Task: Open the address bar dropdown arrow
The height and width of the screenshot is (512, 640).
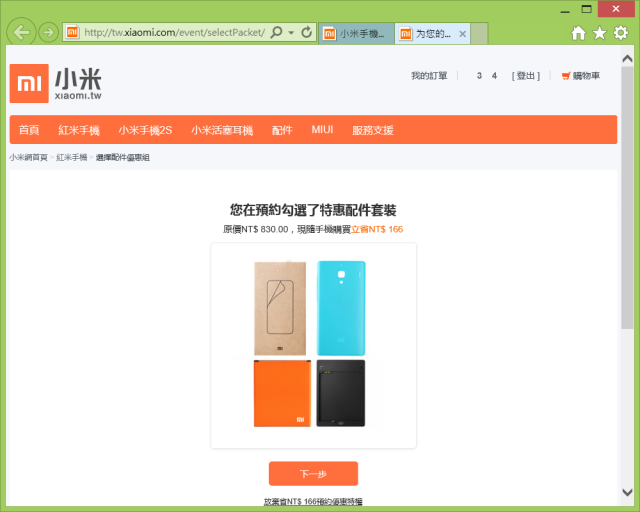Action: pyautogui.click(x=291, y=32)
